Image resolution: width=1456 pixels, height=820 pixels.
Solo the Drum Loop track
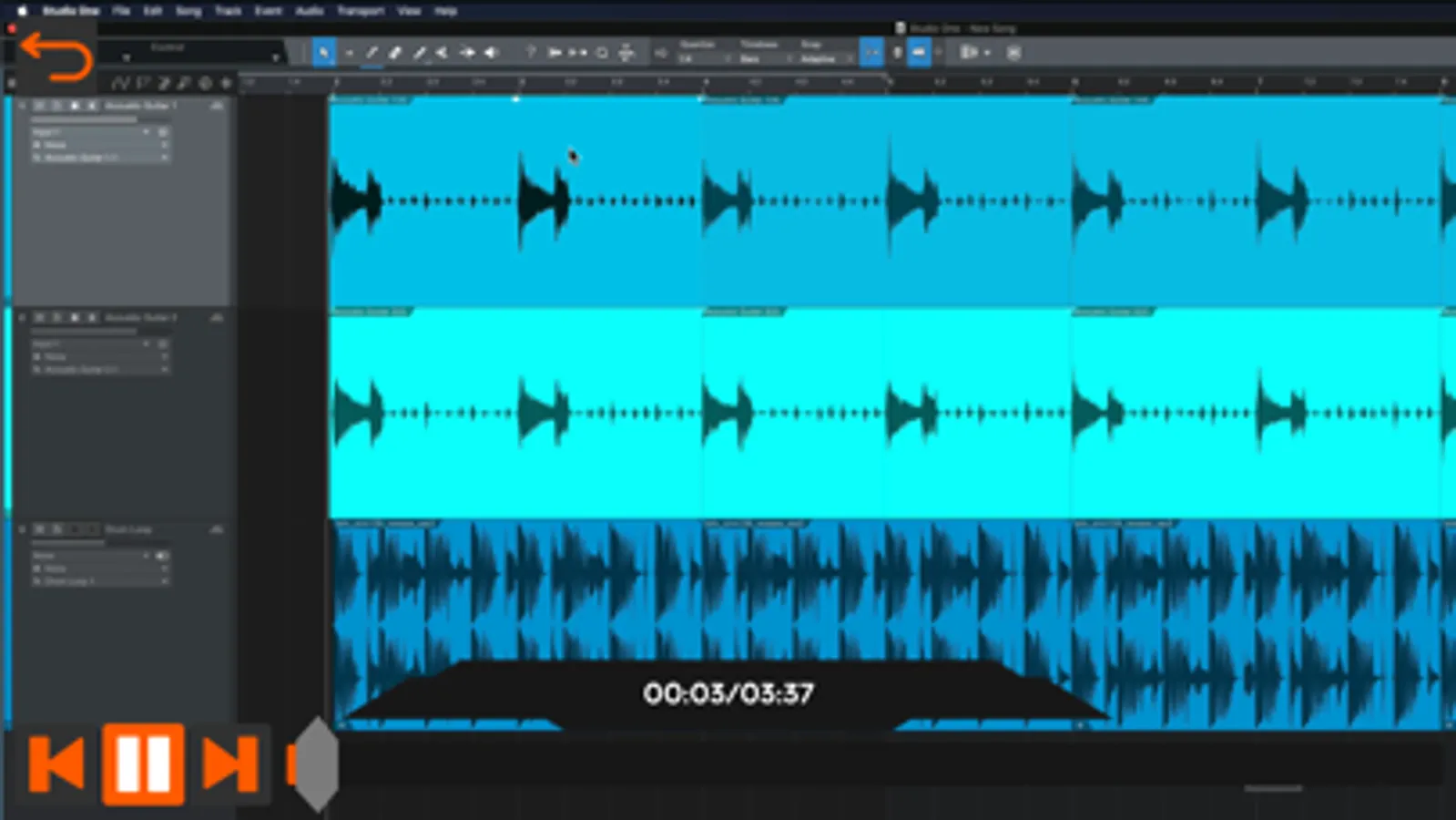pos(56,528)
